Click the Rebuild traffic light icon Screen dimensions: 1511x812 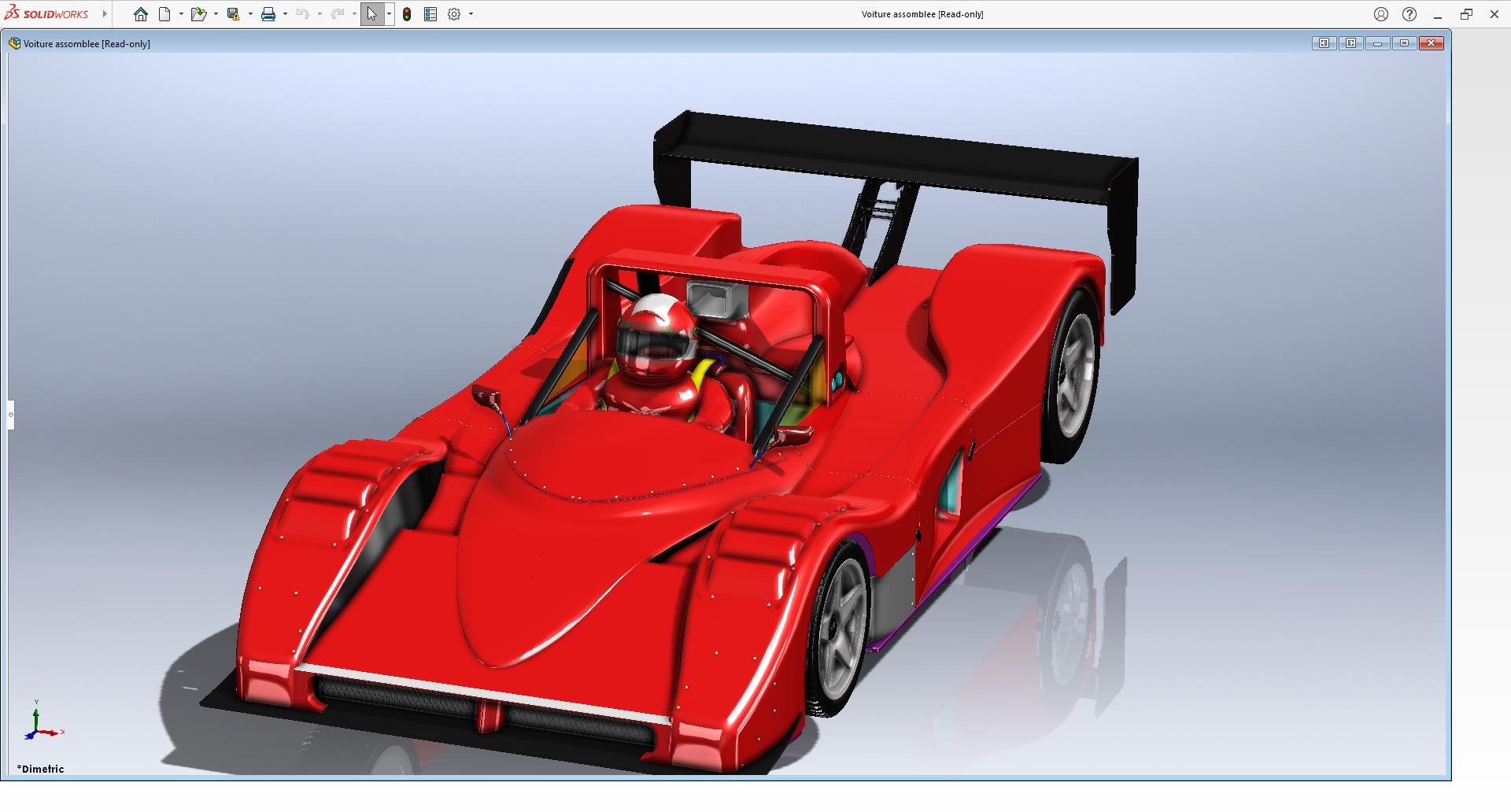(407, 14)
